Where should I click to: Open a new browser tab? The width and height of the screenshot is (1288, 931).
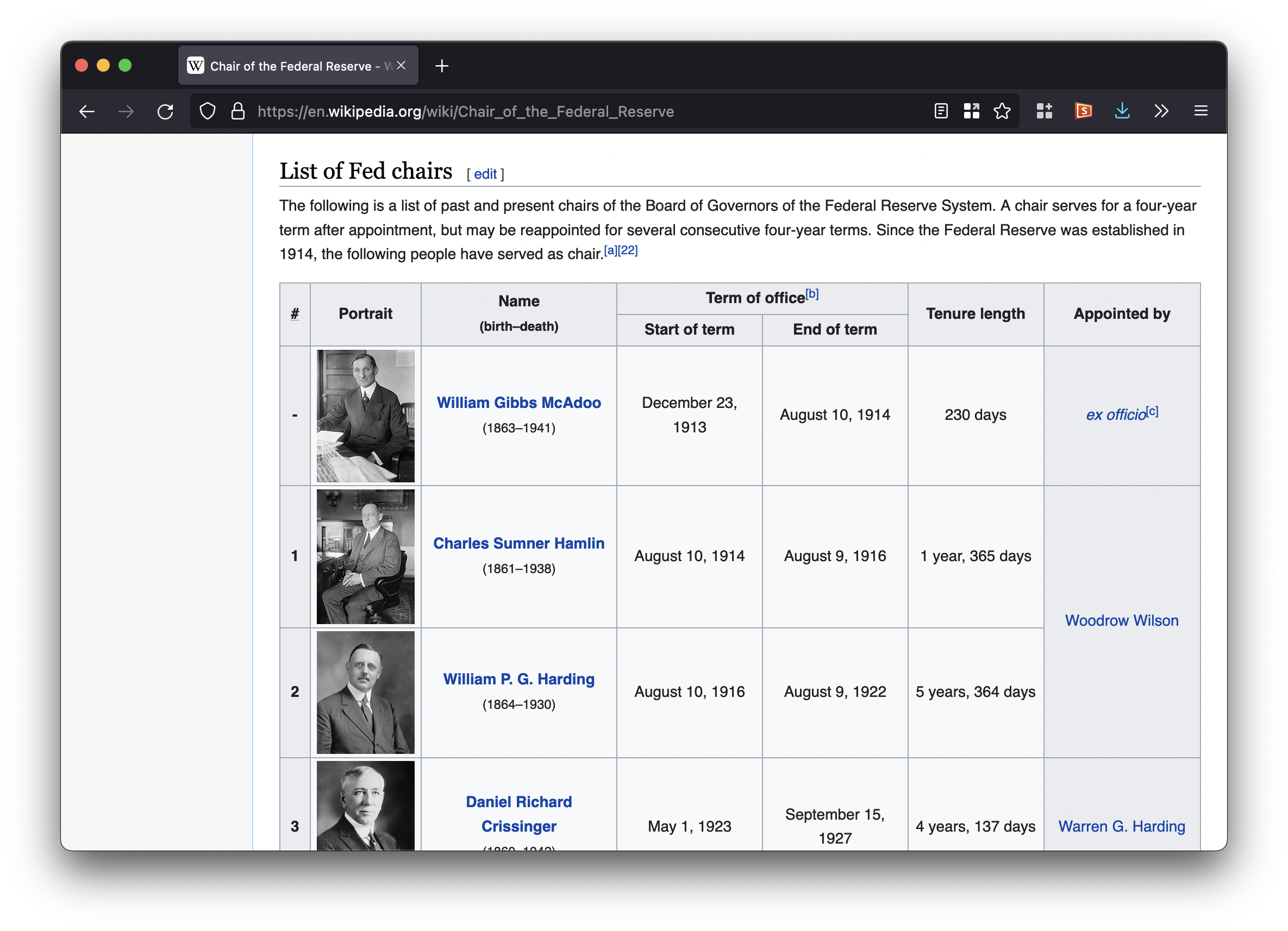441,66
